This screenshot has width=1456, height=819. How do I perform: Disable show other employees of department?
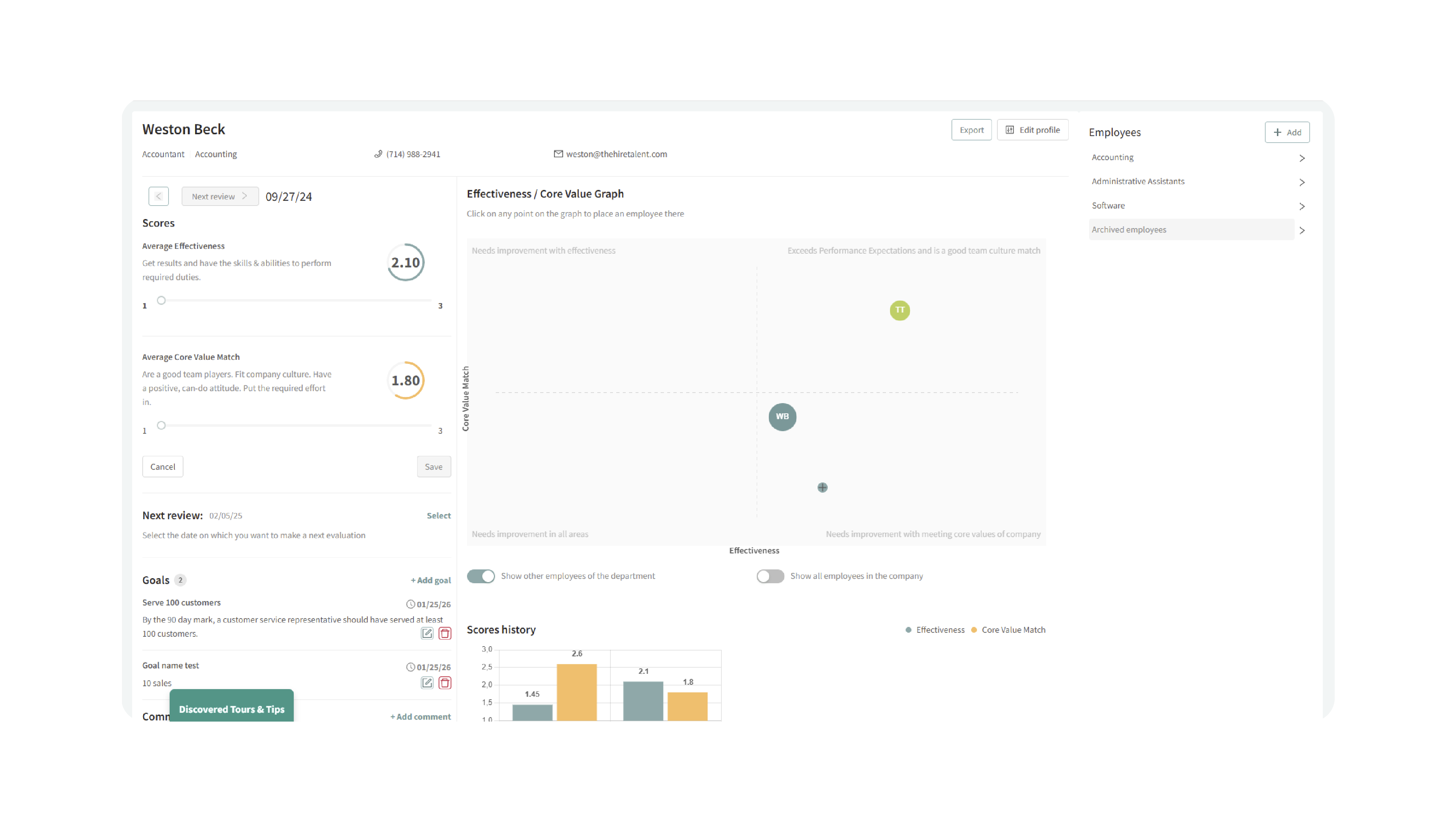[x=481, y=576]
